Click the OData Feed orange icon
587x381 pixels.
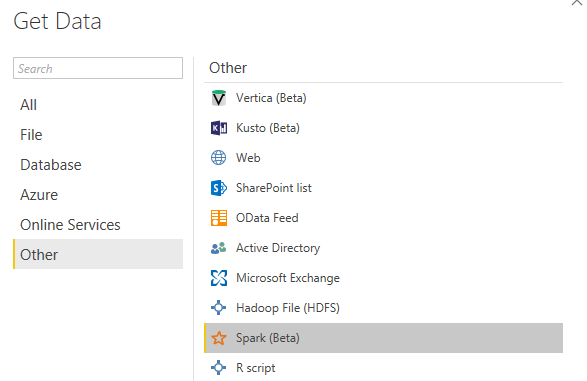pos(219,218)
